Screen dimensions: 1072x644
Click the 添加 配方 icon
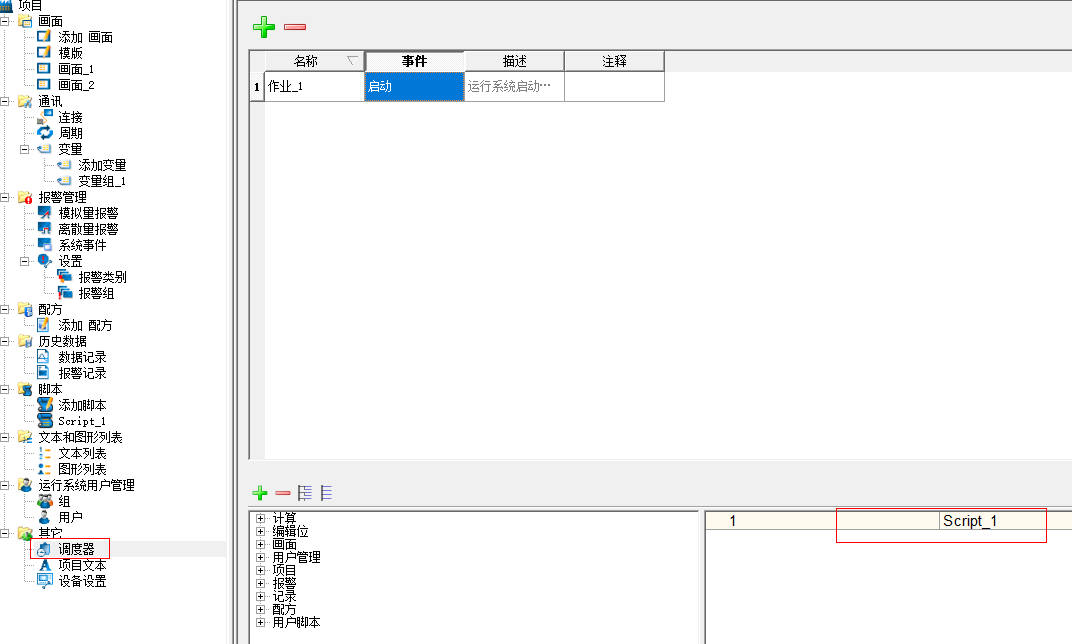pyautogui.click(x=44, y=325)
